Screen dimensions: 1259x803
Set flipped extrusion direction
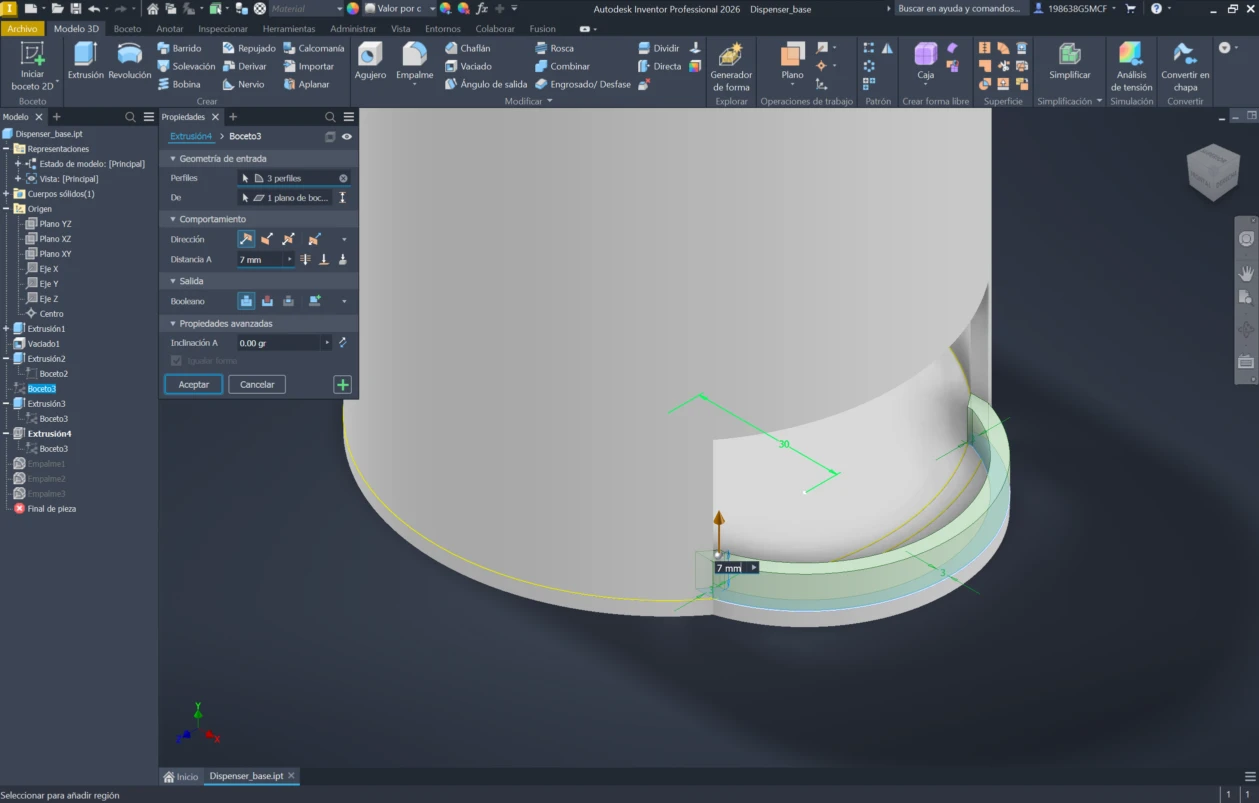point(267,239)
